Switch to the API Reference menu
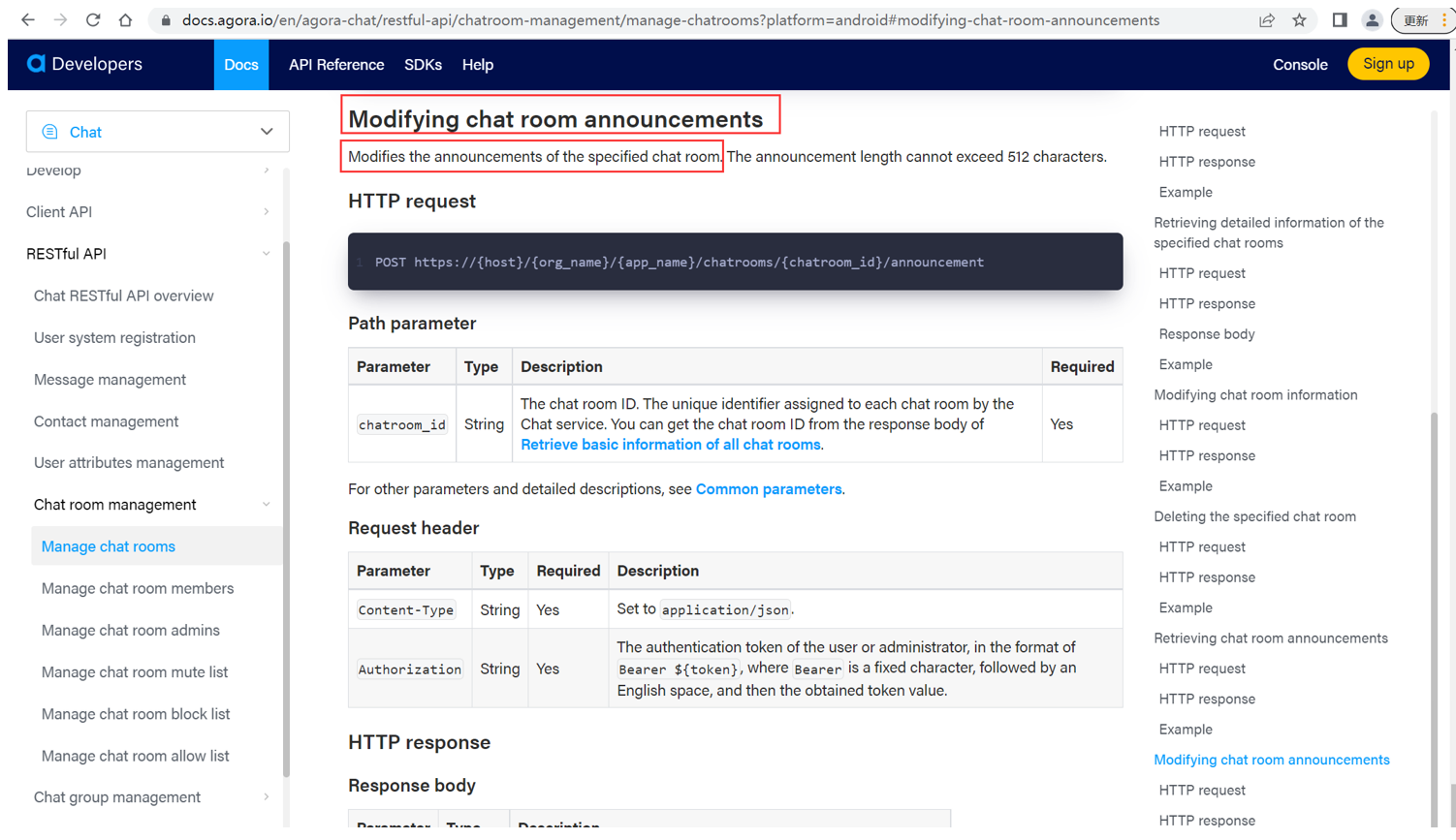Viewport: 1456px width, 840px height. 335,64
